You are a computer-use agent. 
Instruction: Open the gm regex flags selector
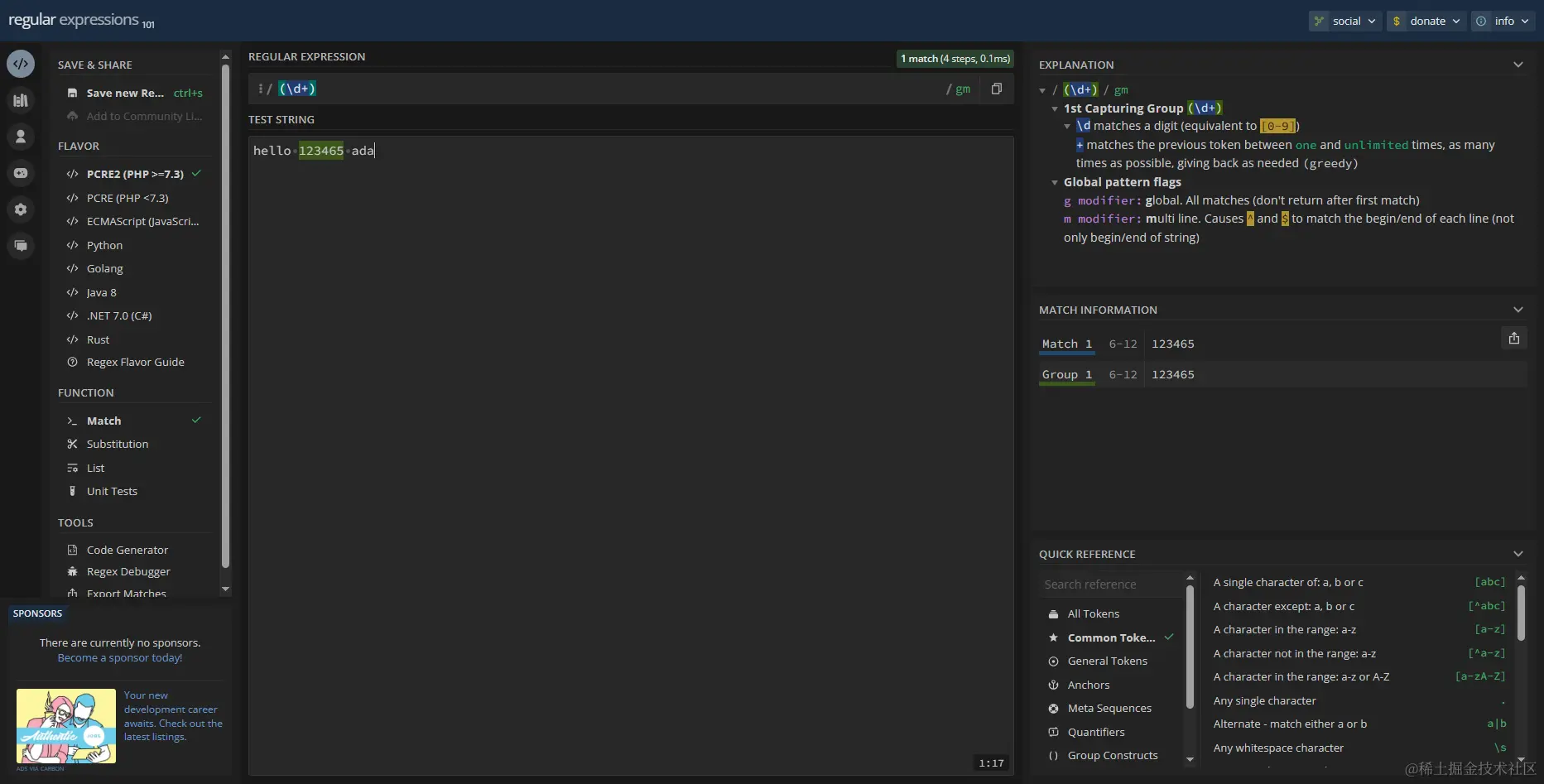point(962,89)
